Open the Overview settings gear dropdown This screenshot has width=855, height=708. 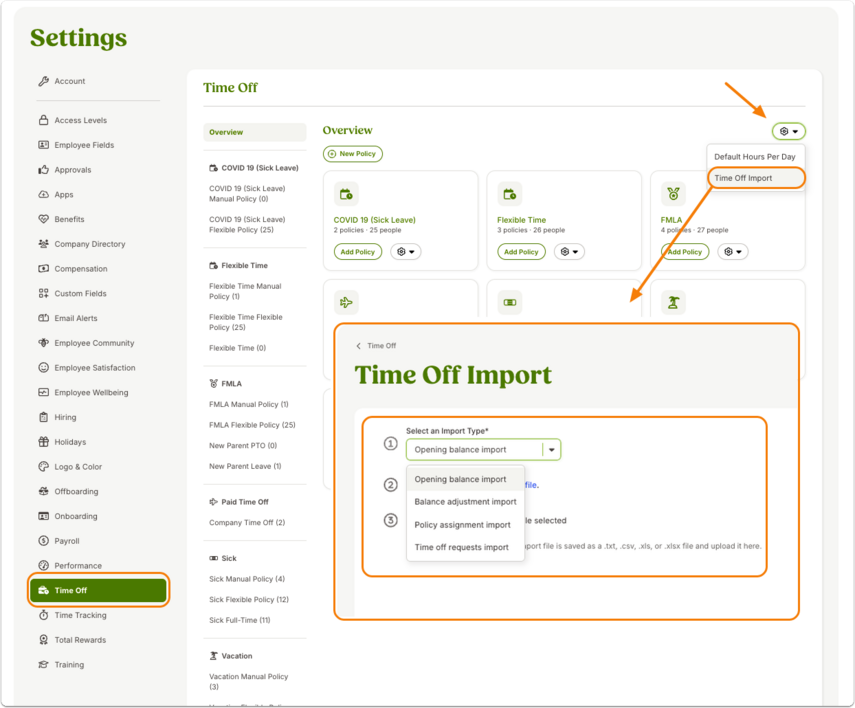point(788,131)
